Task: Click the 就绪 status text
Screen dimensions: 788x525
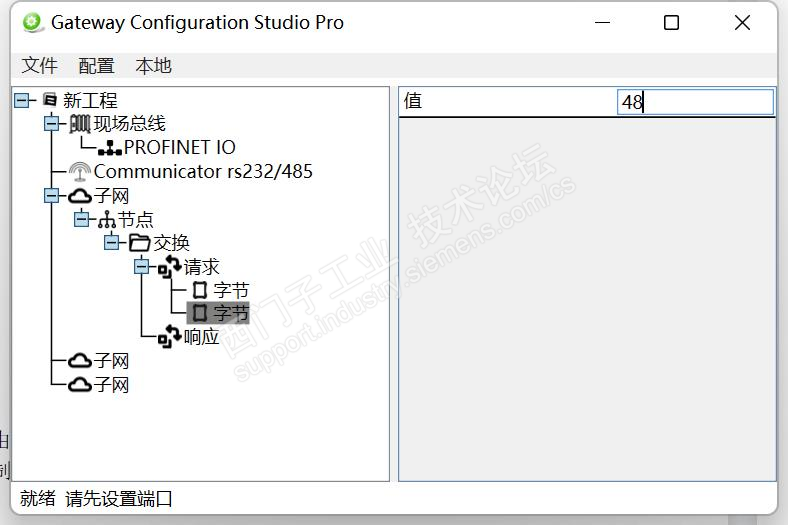Action: pos(38,498)
